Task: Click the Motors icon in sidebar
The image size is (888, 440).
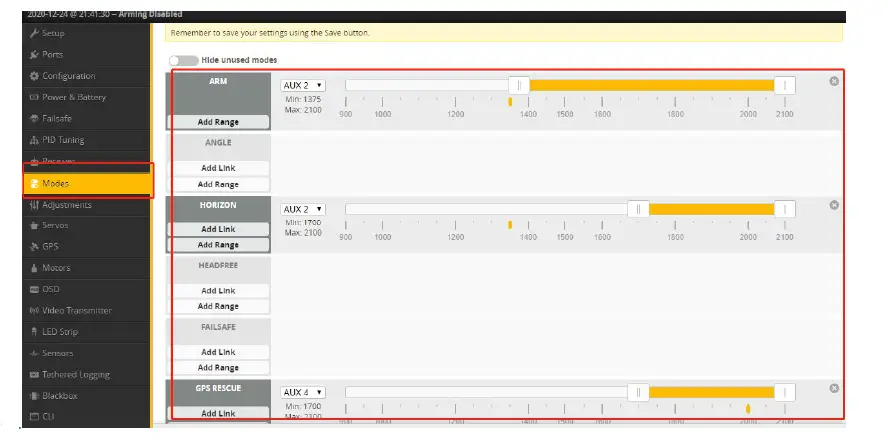Action: coord(34,268)
